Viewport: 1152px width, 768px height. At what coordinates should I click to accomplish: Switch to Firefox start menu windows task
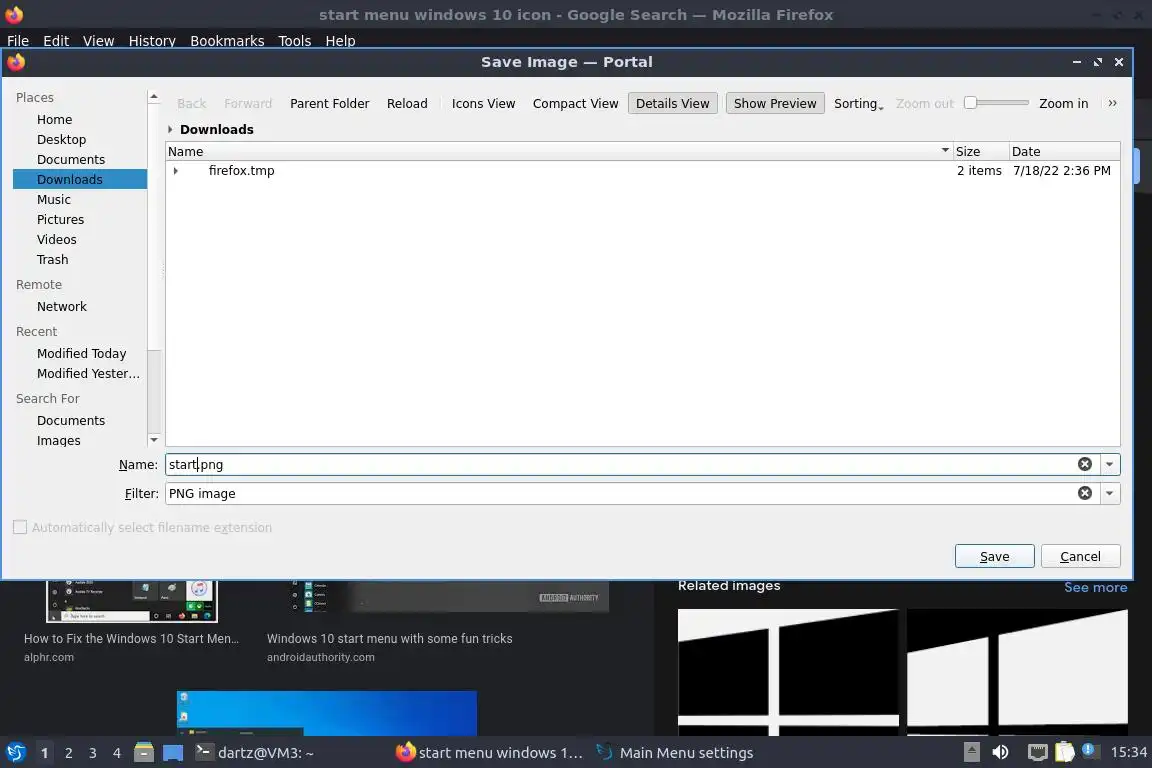point(489,753)
